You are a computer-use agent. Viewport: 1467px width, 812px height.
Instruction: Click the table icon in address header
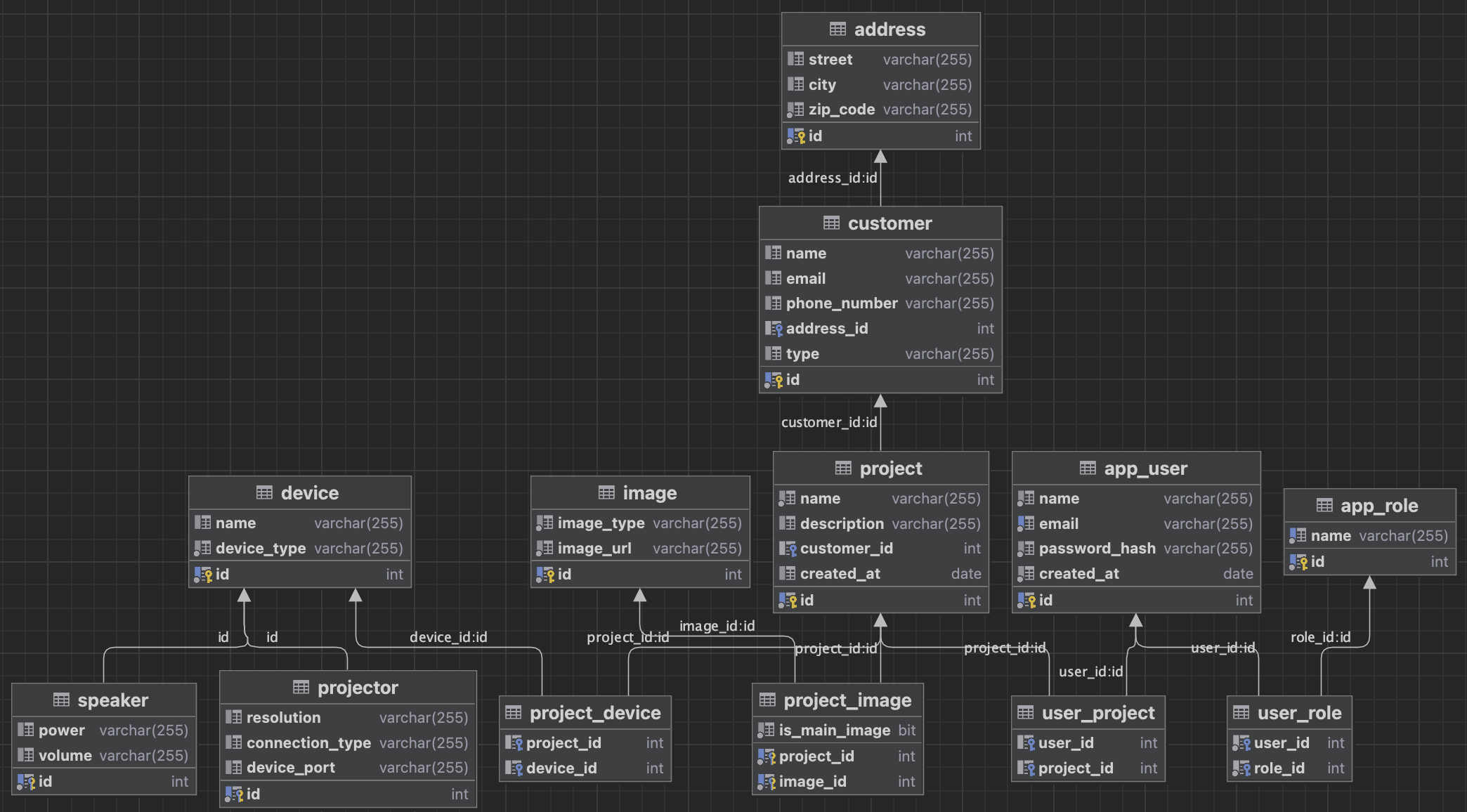837,30
